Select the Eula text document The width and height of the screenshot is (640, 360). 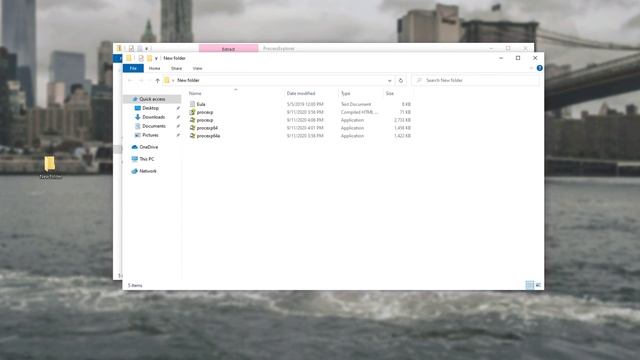(x=201, y=104)
